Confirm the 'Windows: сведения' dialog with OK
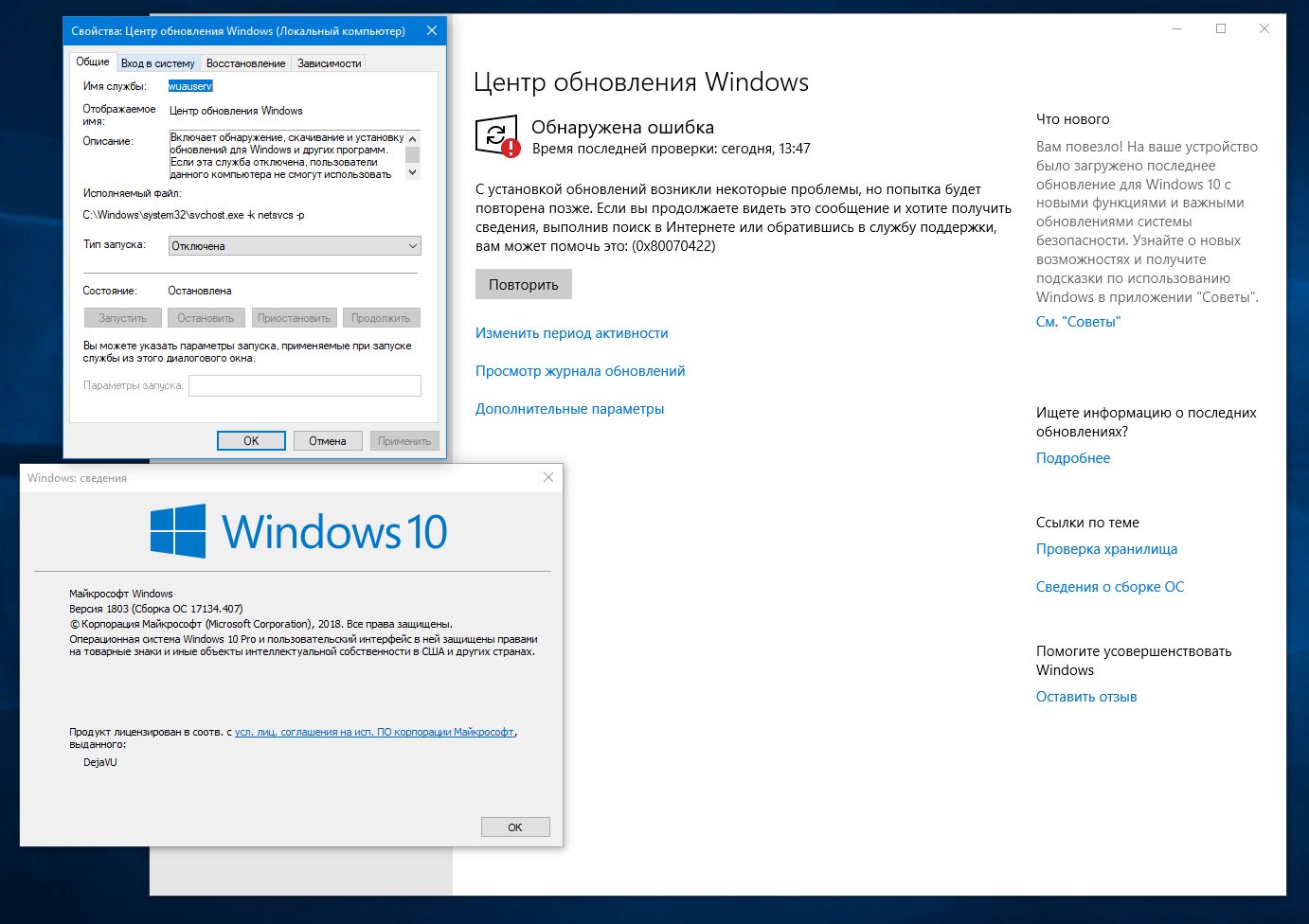 (x=514, y=826)
